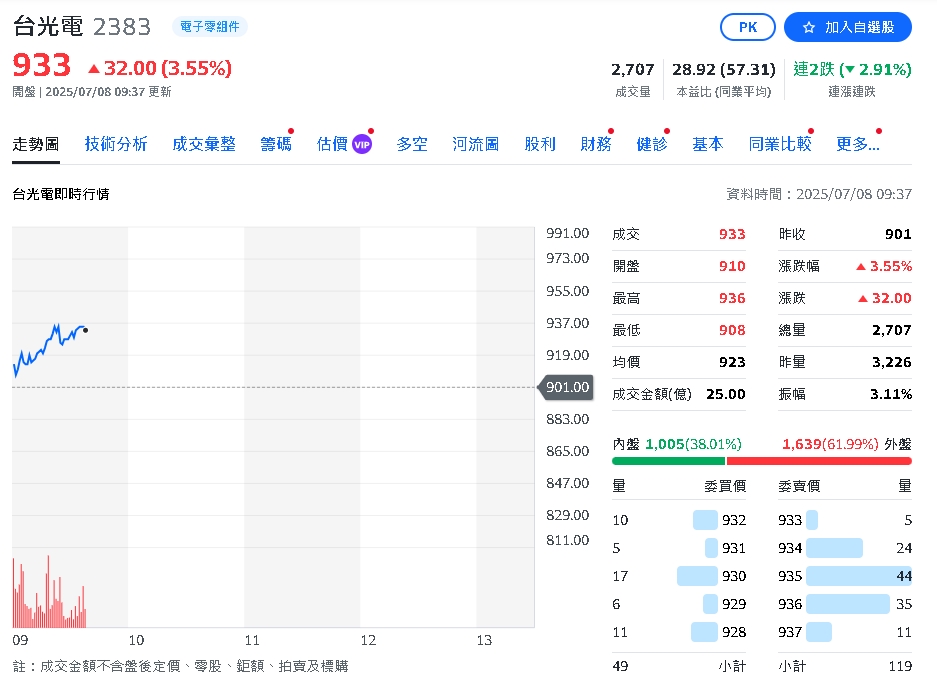Click the green portion of the 內盤 bar
The height and width of the screenshot is (686, 937).
click(670, 461)
